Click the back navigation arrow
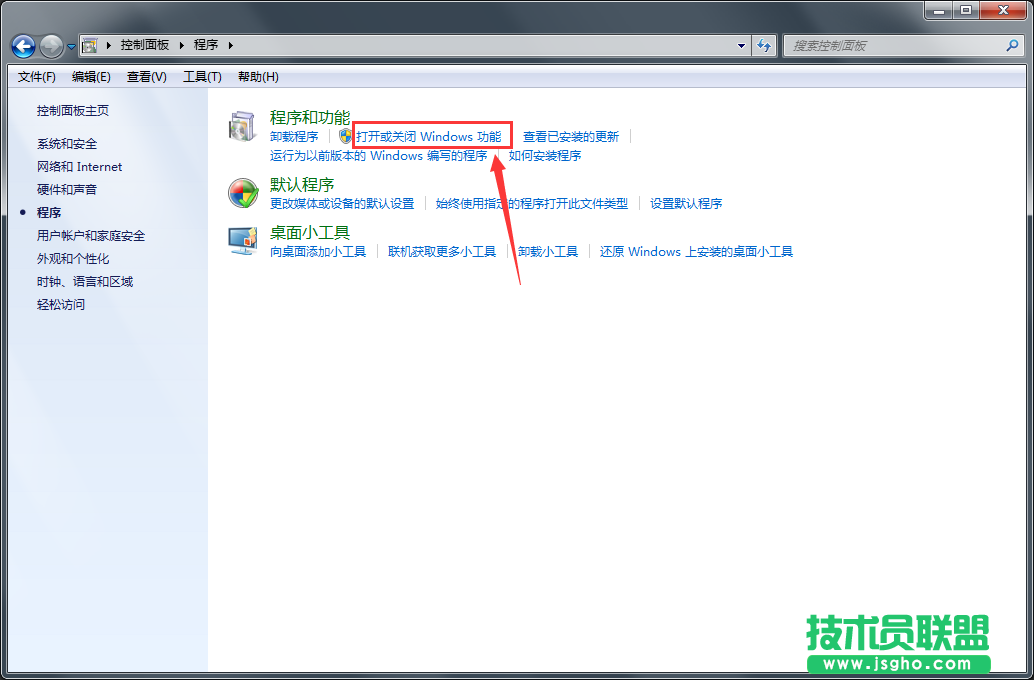1034x680 pixels. click(22, 45)
